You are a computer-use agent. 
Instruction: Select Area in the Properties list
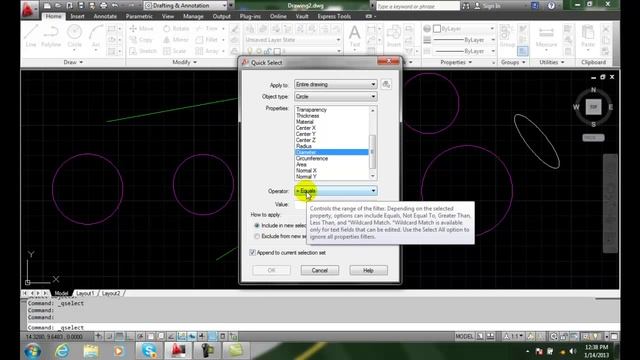(331, 164)
